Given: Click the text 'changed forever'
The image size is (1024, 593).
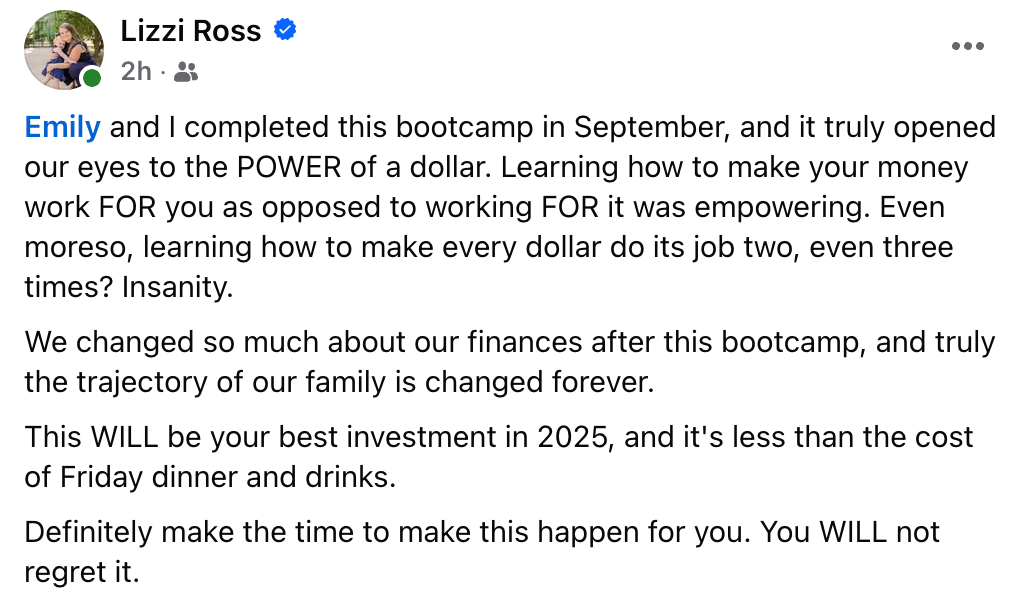Looking at the screenshot, I should pos(539,382).
